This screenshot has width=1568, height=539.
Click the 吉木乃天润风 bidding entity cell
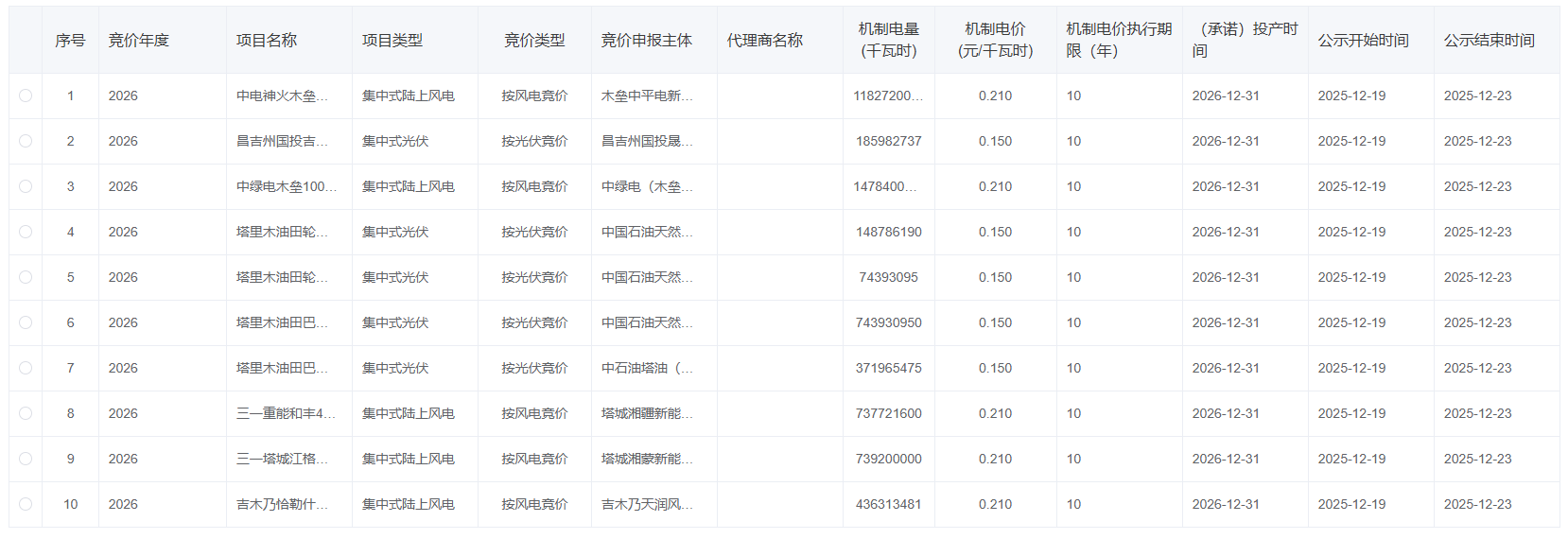647,504
